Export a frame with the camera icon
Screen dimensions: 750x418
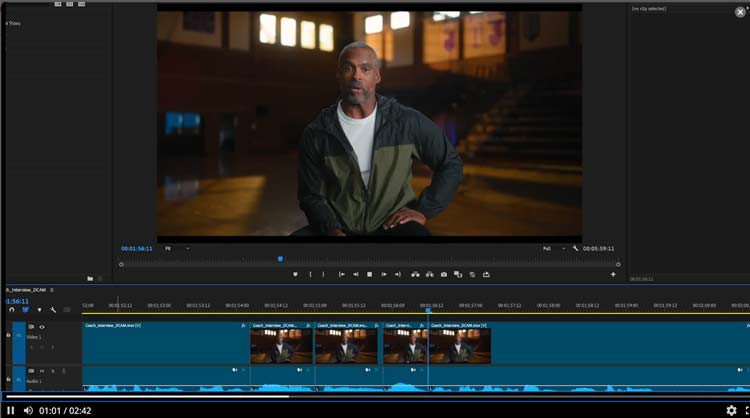coord(444,275)
